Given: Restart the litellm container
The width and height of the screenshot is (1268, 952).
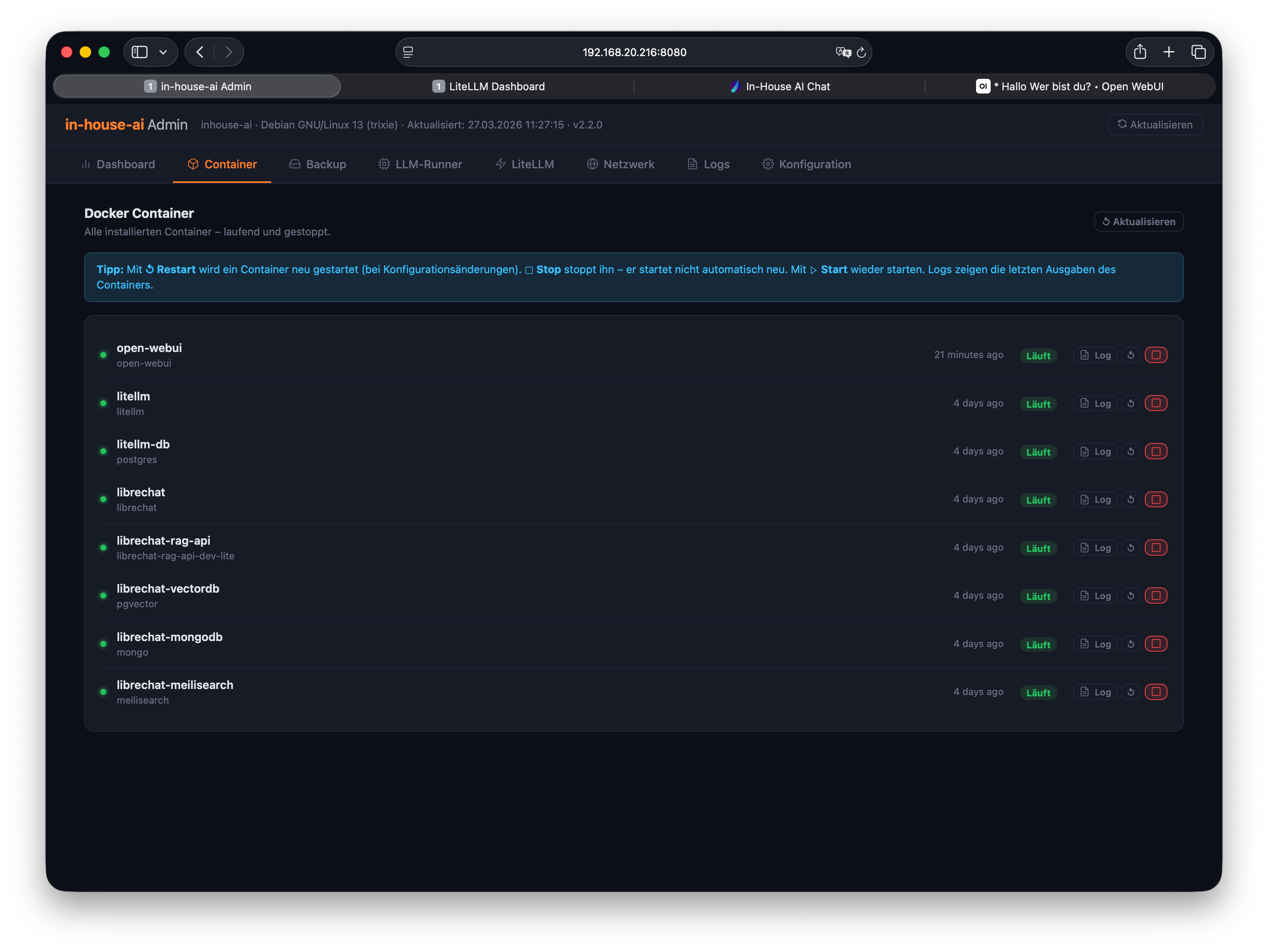Looking at the screenshot, I should click(x=1131, y=403).
